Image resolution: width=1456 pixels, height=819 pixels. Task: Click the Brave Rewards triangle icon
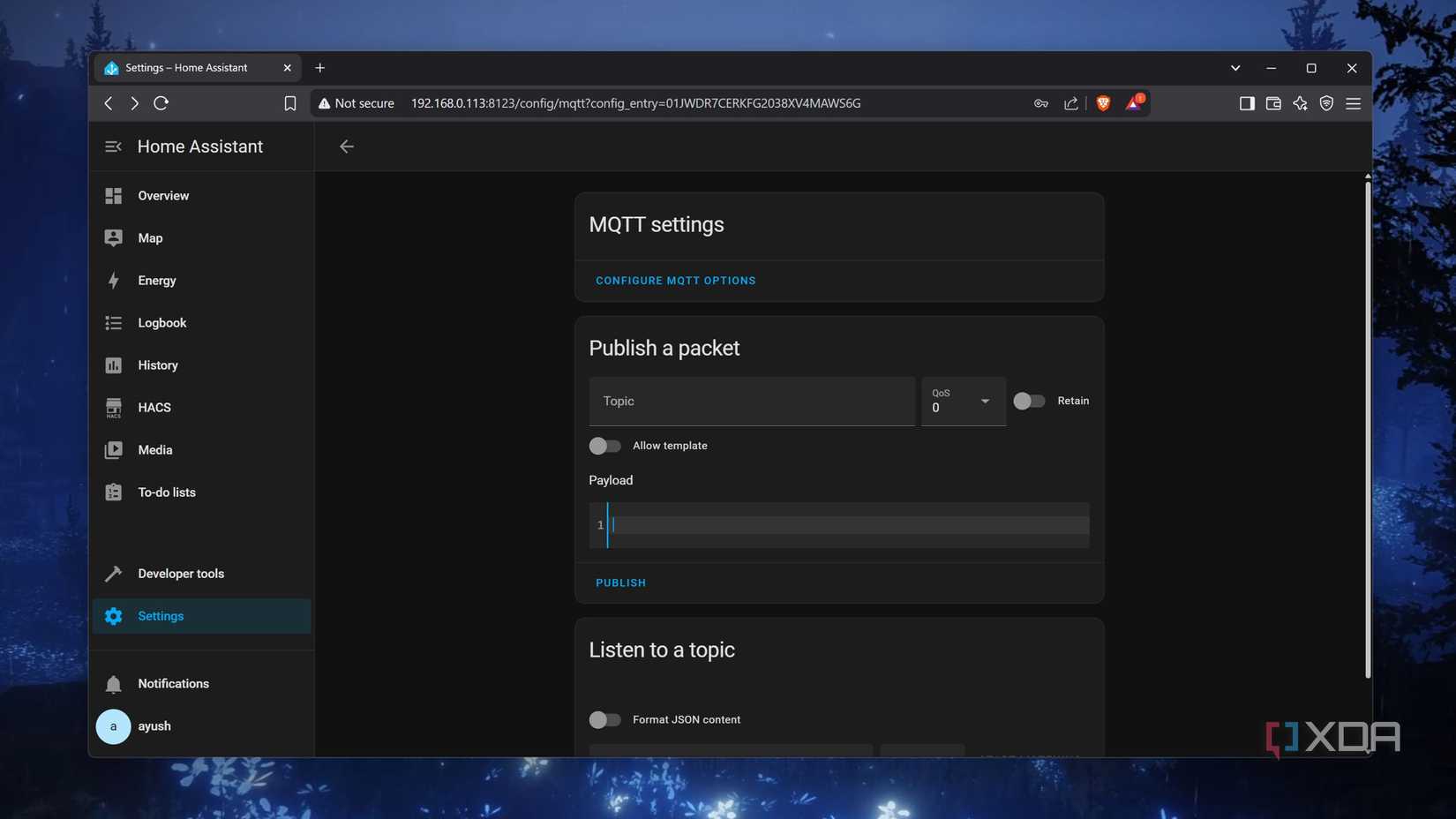[x=1133, y=103]
